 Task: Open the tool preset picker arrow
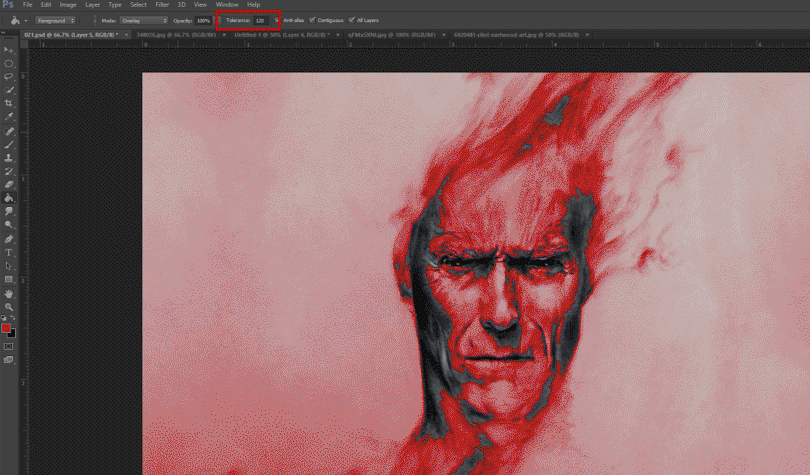coord(25,21)
